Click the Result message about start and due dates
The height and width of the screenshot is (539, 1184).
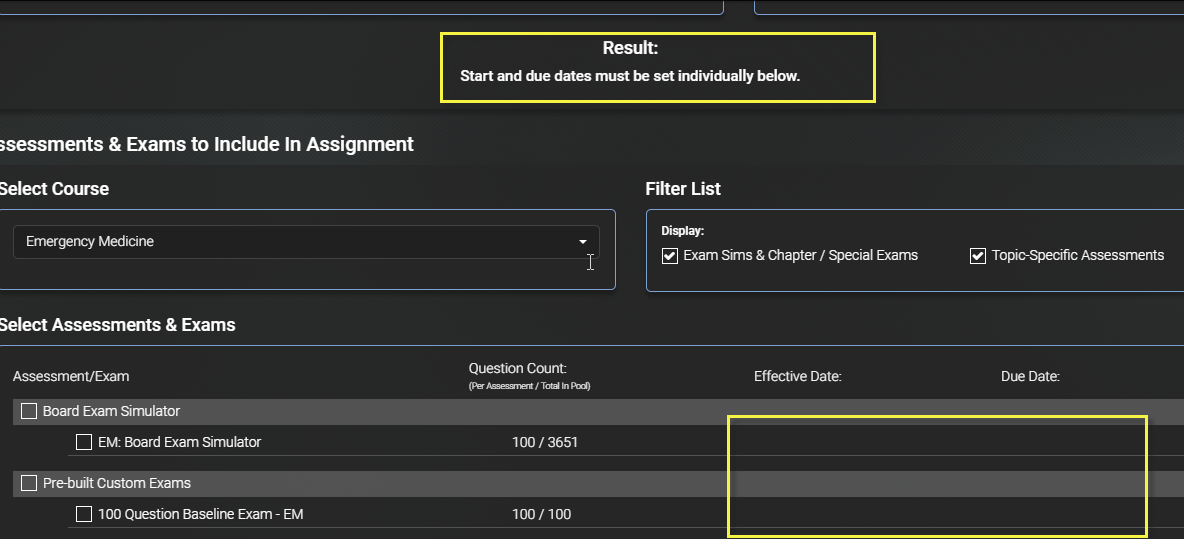point(630,76)
